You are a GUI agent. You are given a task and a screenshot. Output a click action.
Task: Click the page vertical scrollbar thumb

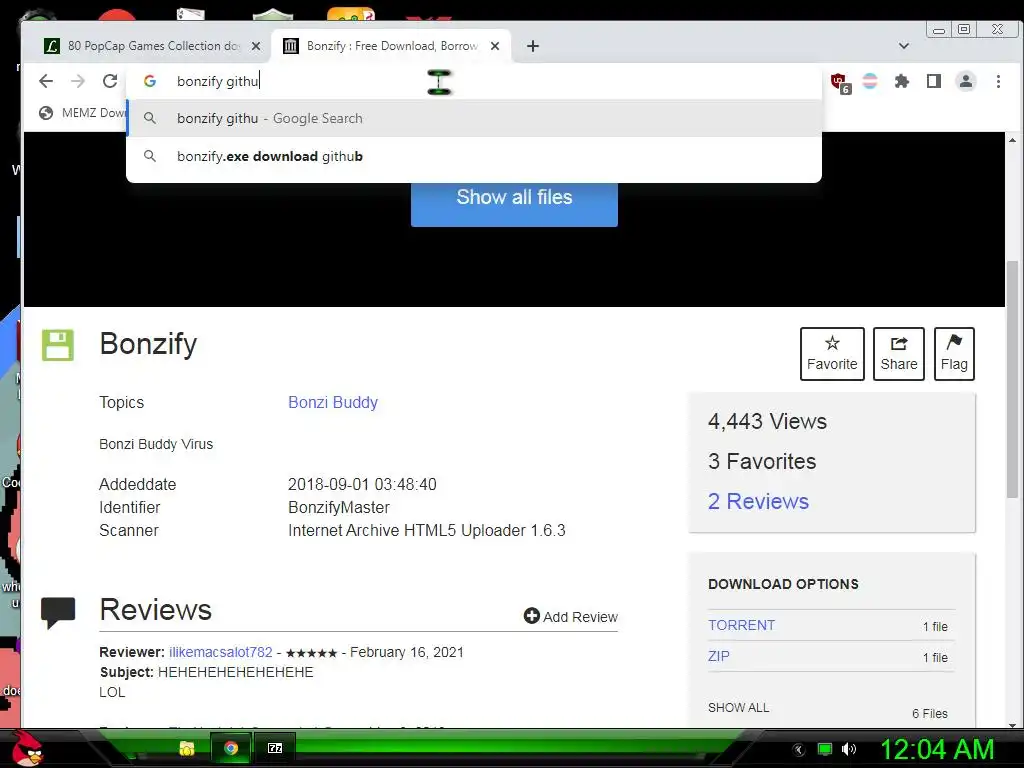(x=1012, y=379)
